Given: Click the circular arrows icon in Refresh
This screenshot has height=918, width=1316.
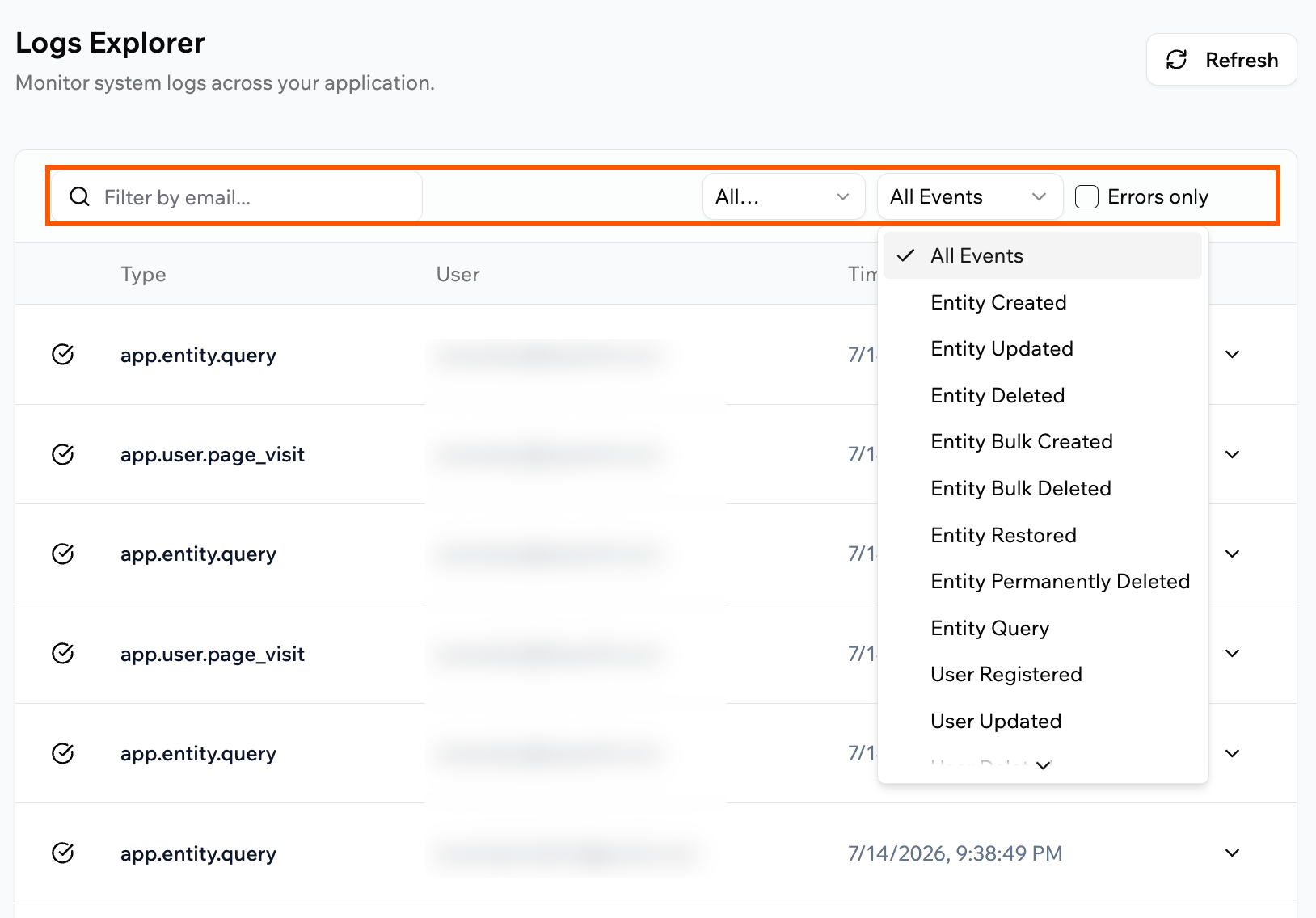Looking at the screenshot, I should coord(1176,60).
